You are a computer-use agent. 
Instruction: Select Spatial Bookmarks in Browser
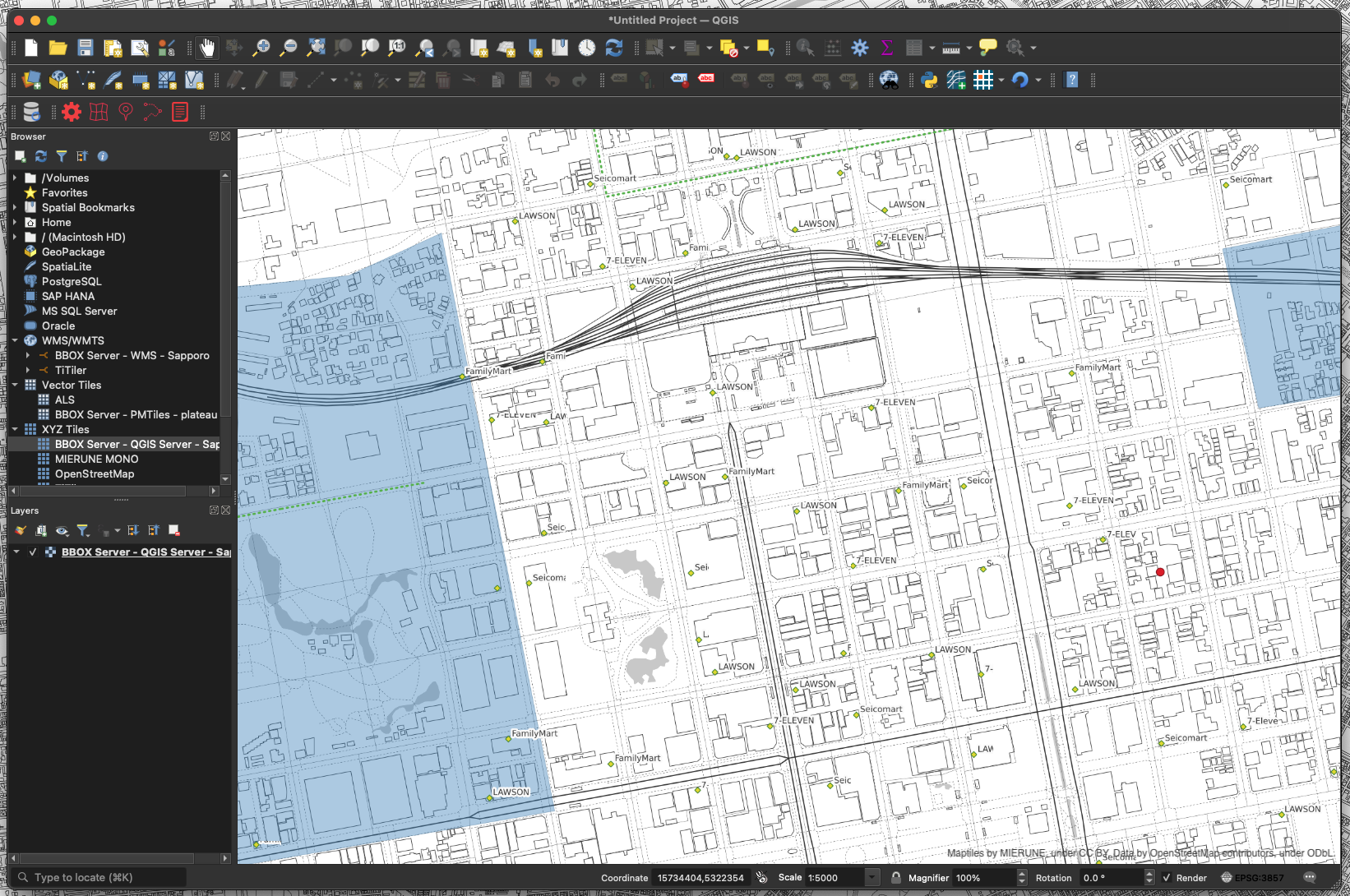pos(88,207)
